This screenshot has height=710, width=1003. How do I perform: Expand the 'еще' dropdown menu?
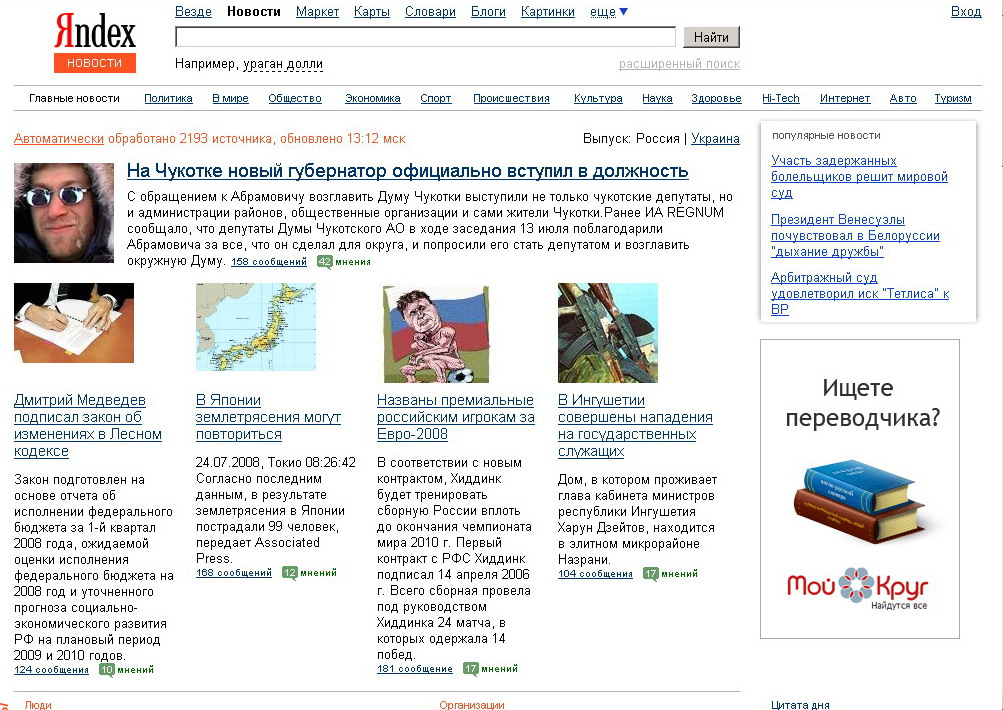coord(609,12)
